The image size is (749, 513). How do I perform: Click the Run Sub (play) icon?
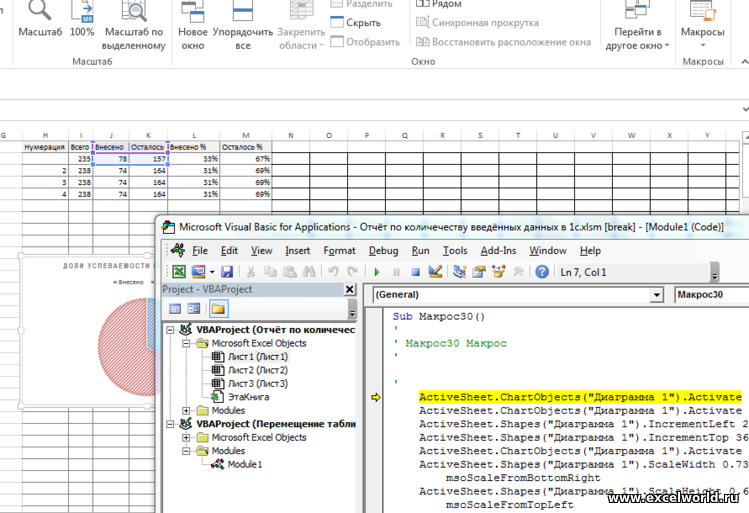377,271
